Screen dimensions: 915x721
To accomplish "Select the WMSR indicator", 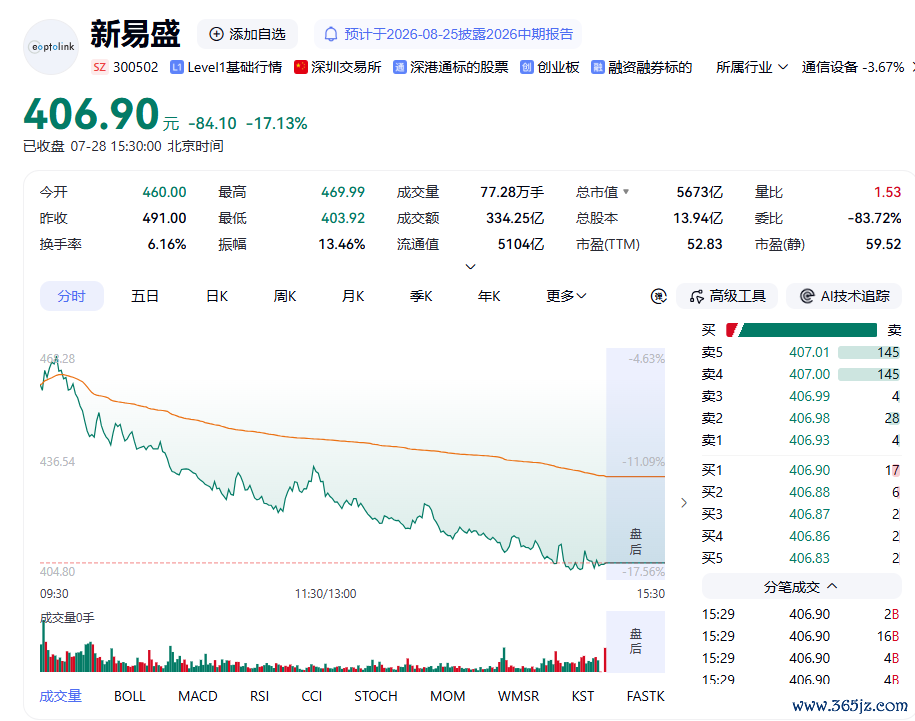I will [x=519, y=696].
